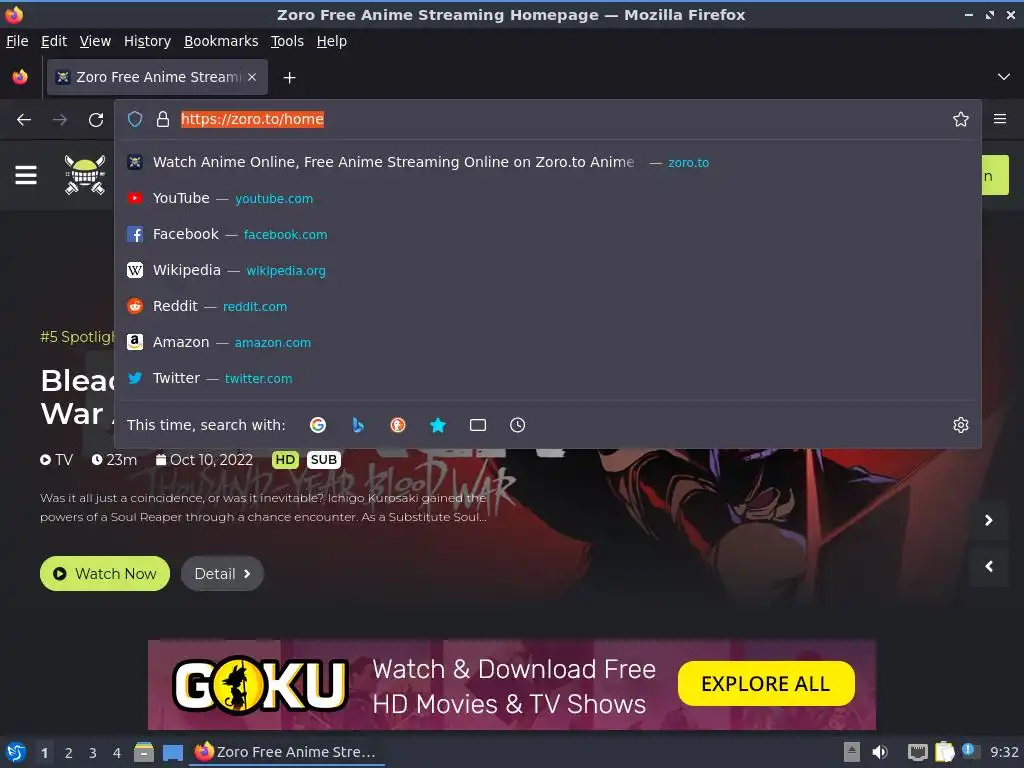1024x768 pixels.
Task: Click the Goku banner logo
Action: coord(260,684)
